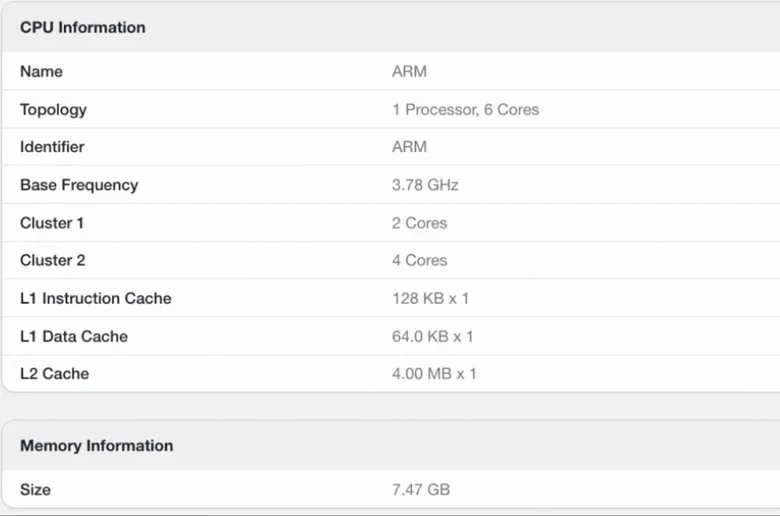This screenshot has height=516, width=780.
Task: Select the Identifier row label
Action: 52,147
